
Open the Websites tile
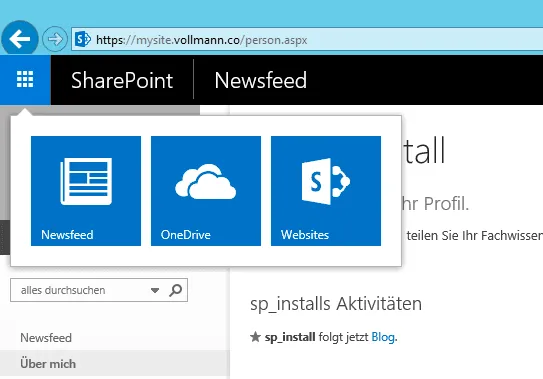pyautogui.click(x=326, y=191)
